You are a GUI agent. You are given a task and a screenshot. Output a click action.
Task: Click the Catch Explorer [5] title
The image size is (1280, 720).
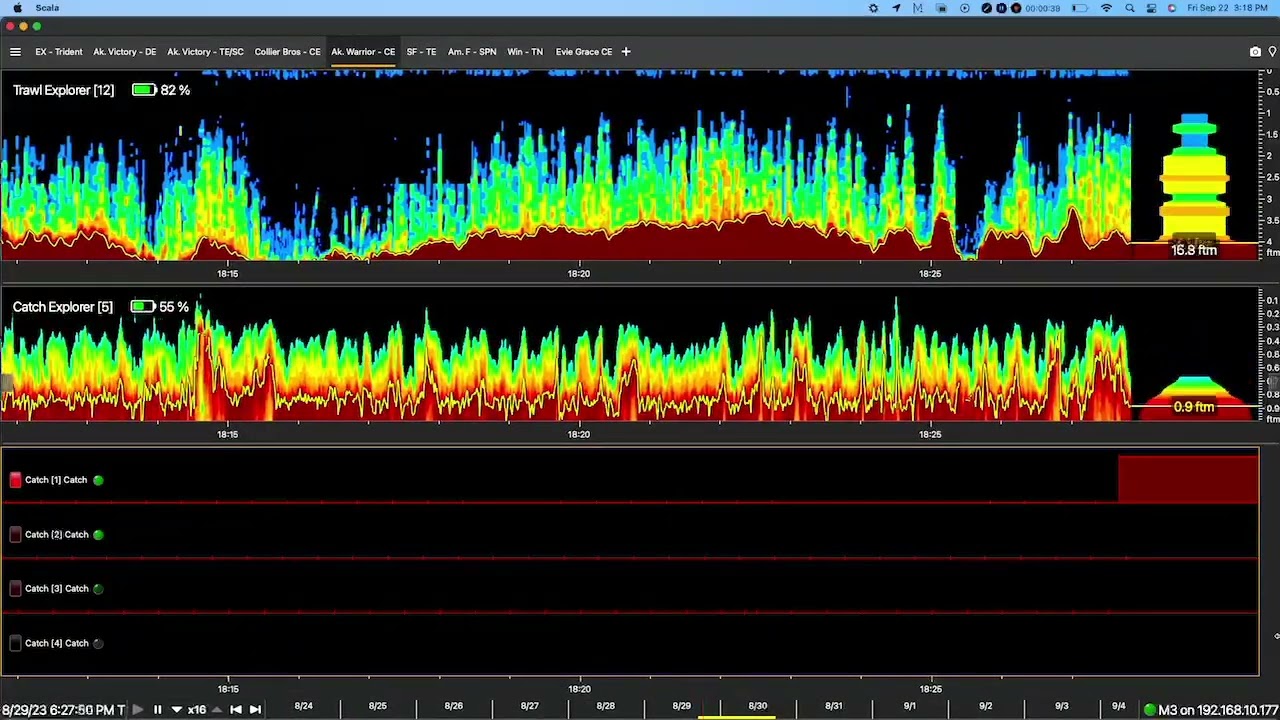(x=62, y=307)
